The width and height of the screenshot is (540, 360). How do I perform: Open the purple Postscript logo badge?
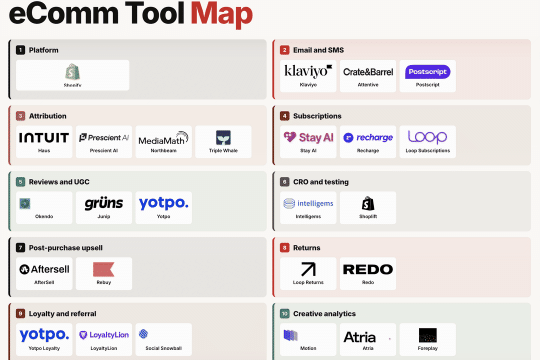(x=427, y=72)
